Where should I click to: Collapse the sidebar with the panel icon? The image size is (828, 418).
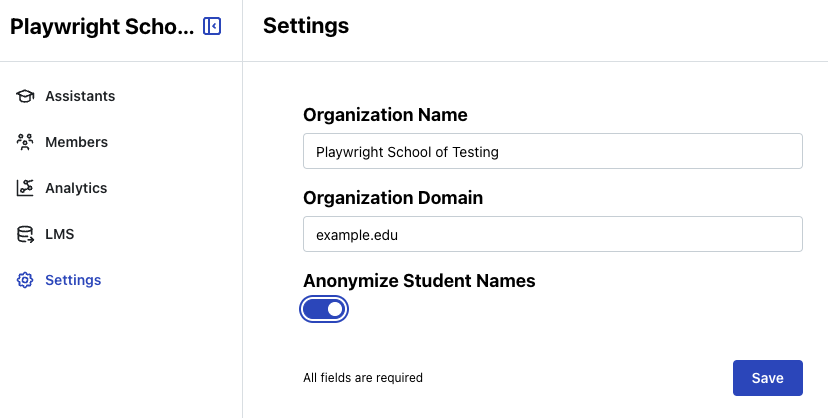(212, 26)
